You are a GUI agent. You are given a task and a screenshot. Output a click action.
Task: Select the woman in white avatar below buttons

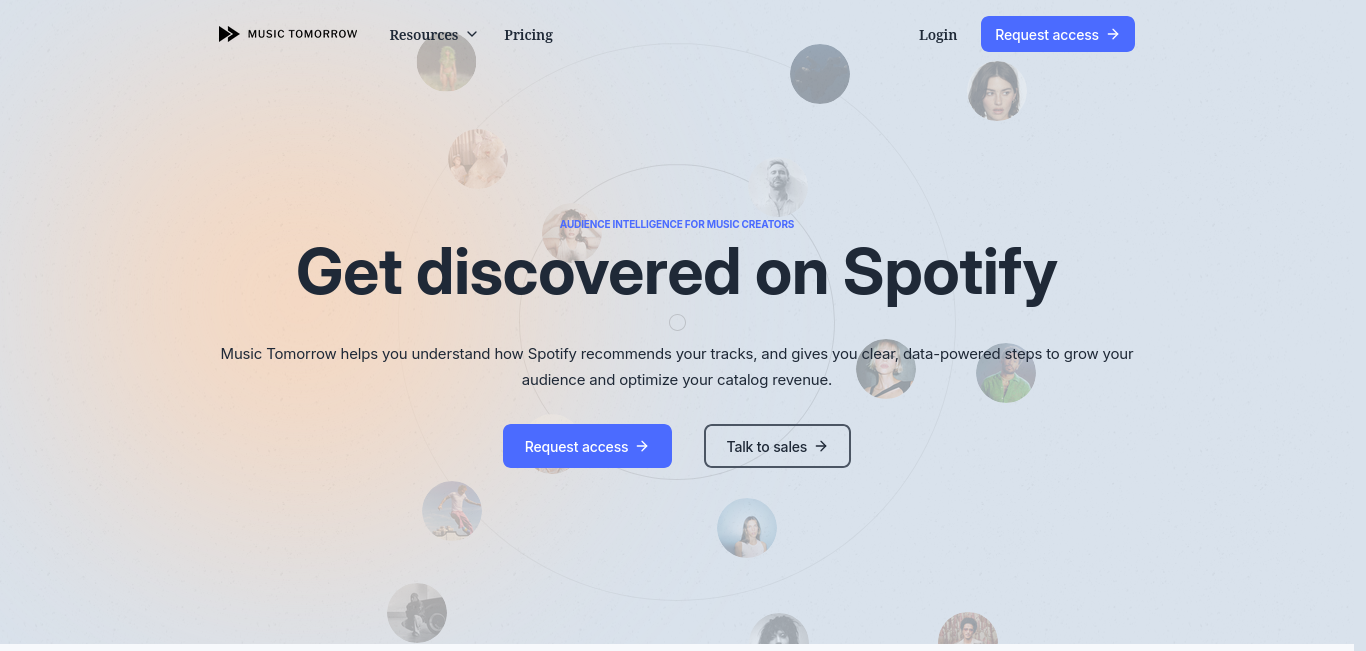tap(747, 528)
